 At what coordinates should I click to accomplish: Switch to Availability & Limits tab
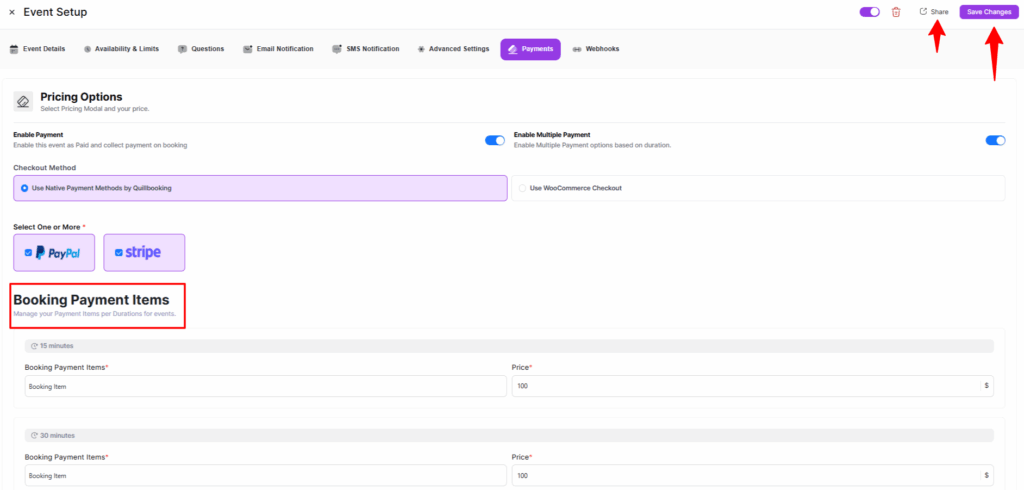(x=124, y=49)
